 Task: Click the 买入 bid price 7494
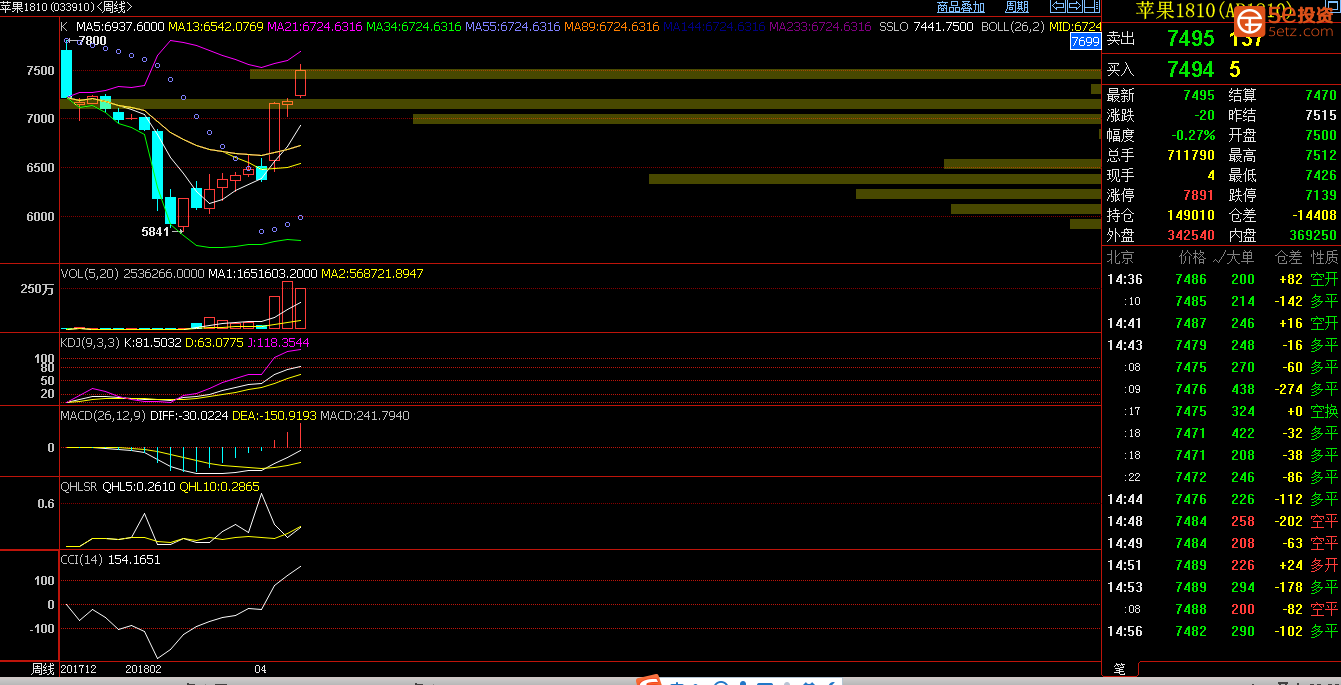pyautogui.click(x=1191, y=69)
